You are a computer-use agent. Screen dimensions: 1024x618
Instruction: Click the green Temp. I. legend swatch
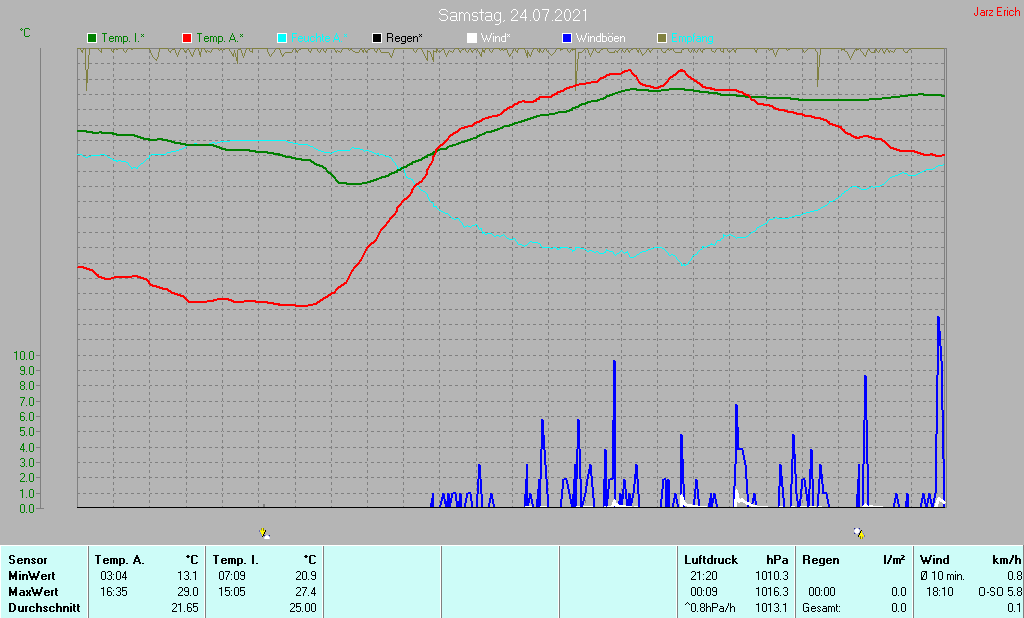(92, 39)
